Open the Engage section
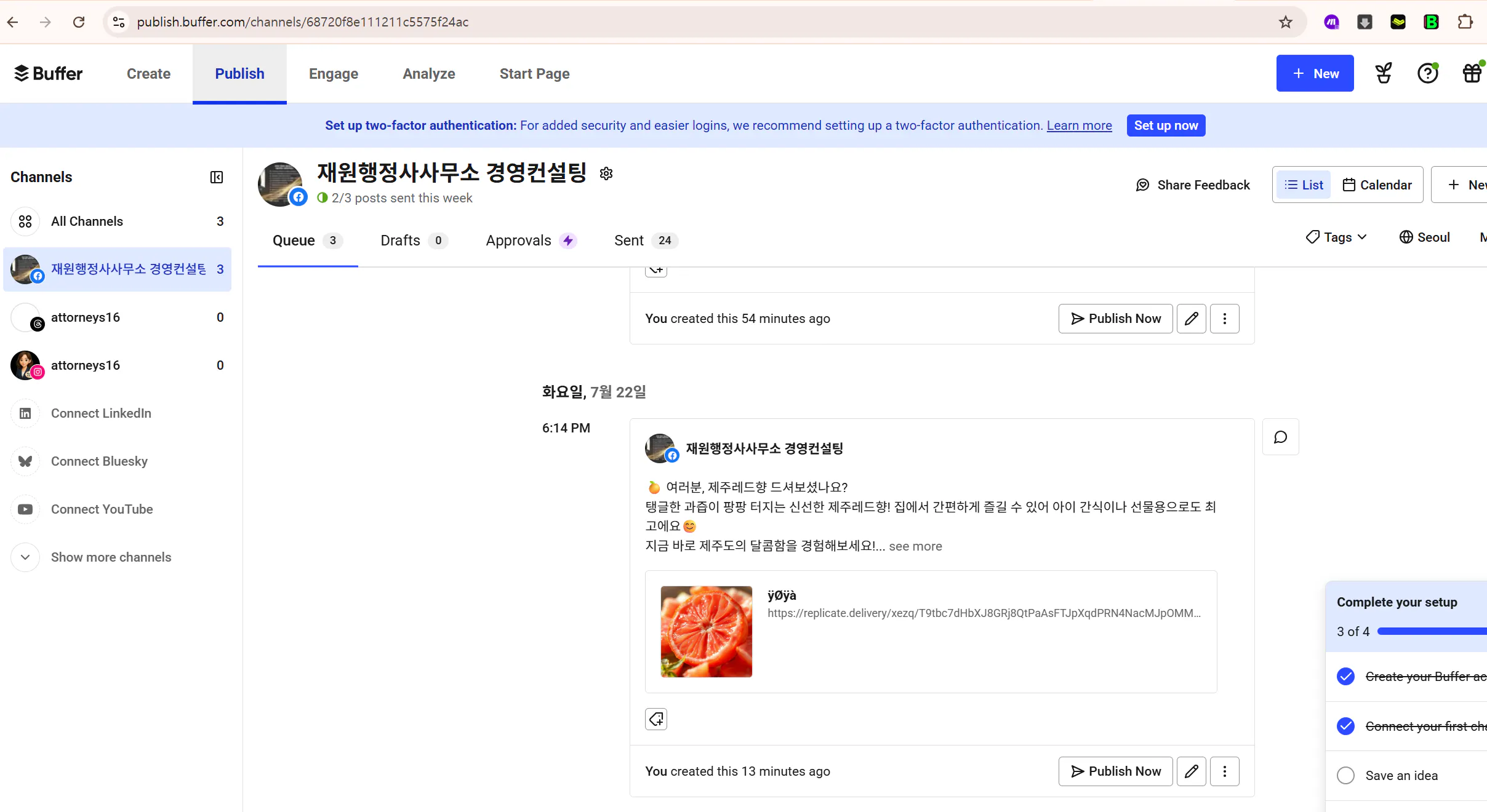Viewport: 1487px width, 812px height. [334, 73]
